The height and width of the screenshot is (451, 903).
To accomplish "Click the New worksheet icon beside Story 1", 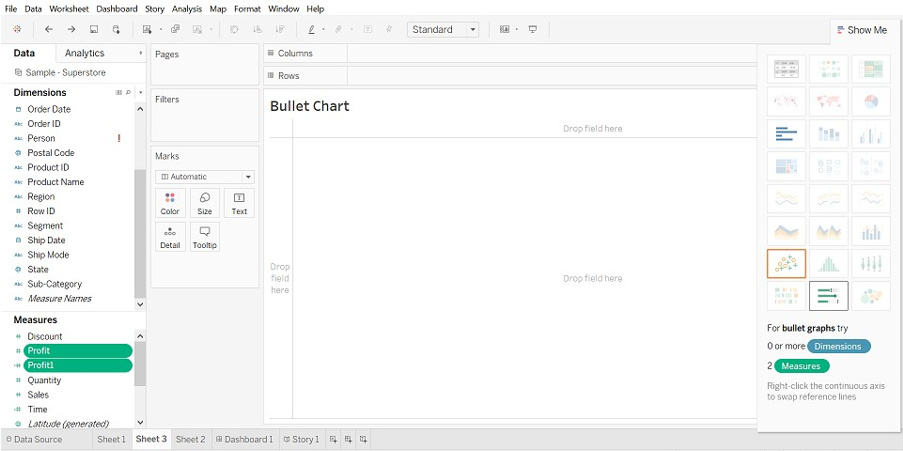I will [x=333, y=439].
